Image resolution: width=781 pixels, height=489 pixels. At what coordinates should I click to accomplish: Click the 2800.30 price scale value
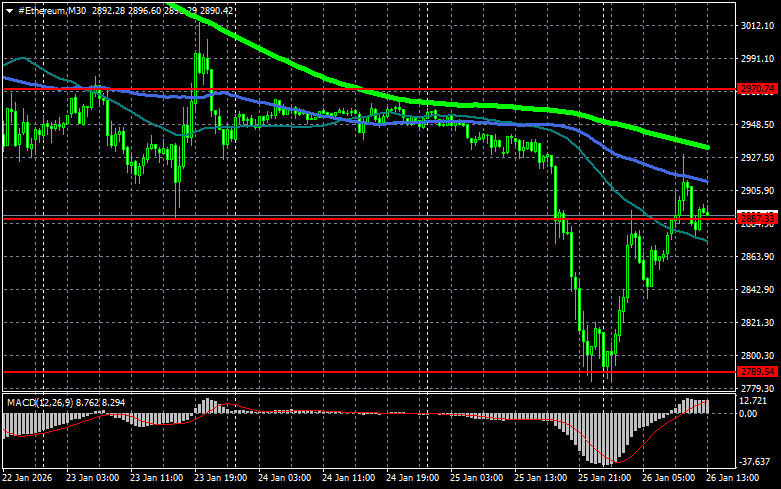coord(757,356)
